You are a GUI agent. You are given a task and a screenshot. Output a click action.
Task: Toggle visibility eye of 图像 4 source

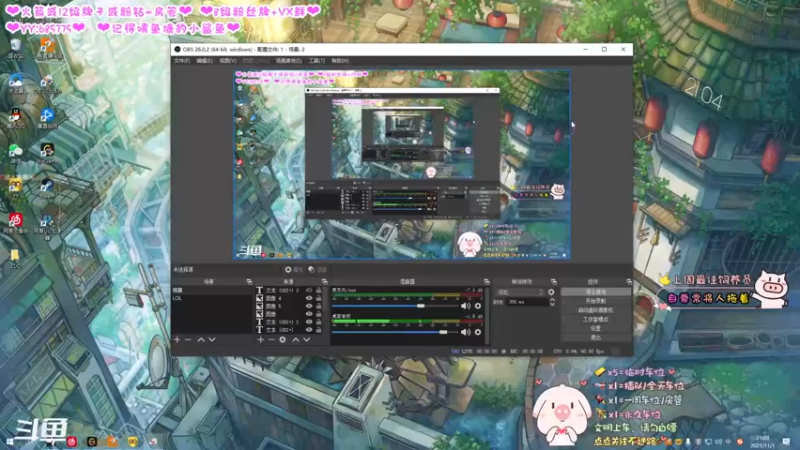click(x=309, y=298)
